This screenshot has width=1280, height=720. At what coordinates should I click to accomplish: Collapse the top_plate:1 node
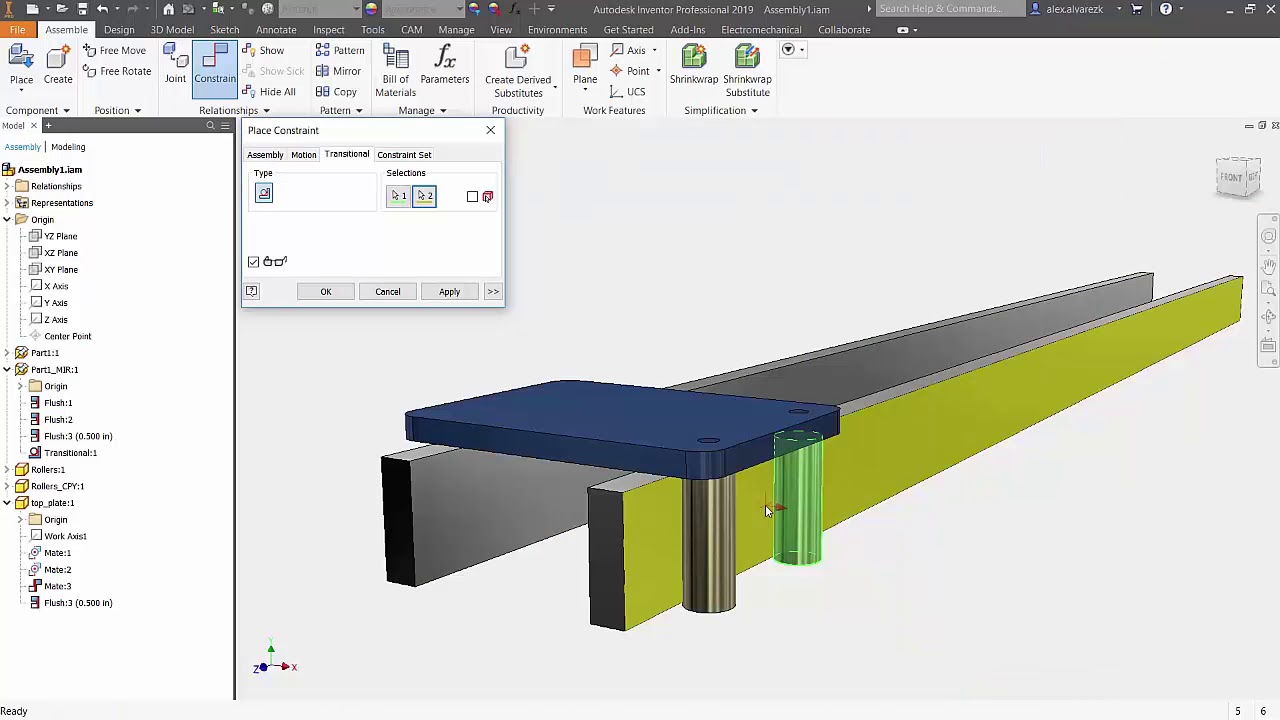click(x=7, y=503)
